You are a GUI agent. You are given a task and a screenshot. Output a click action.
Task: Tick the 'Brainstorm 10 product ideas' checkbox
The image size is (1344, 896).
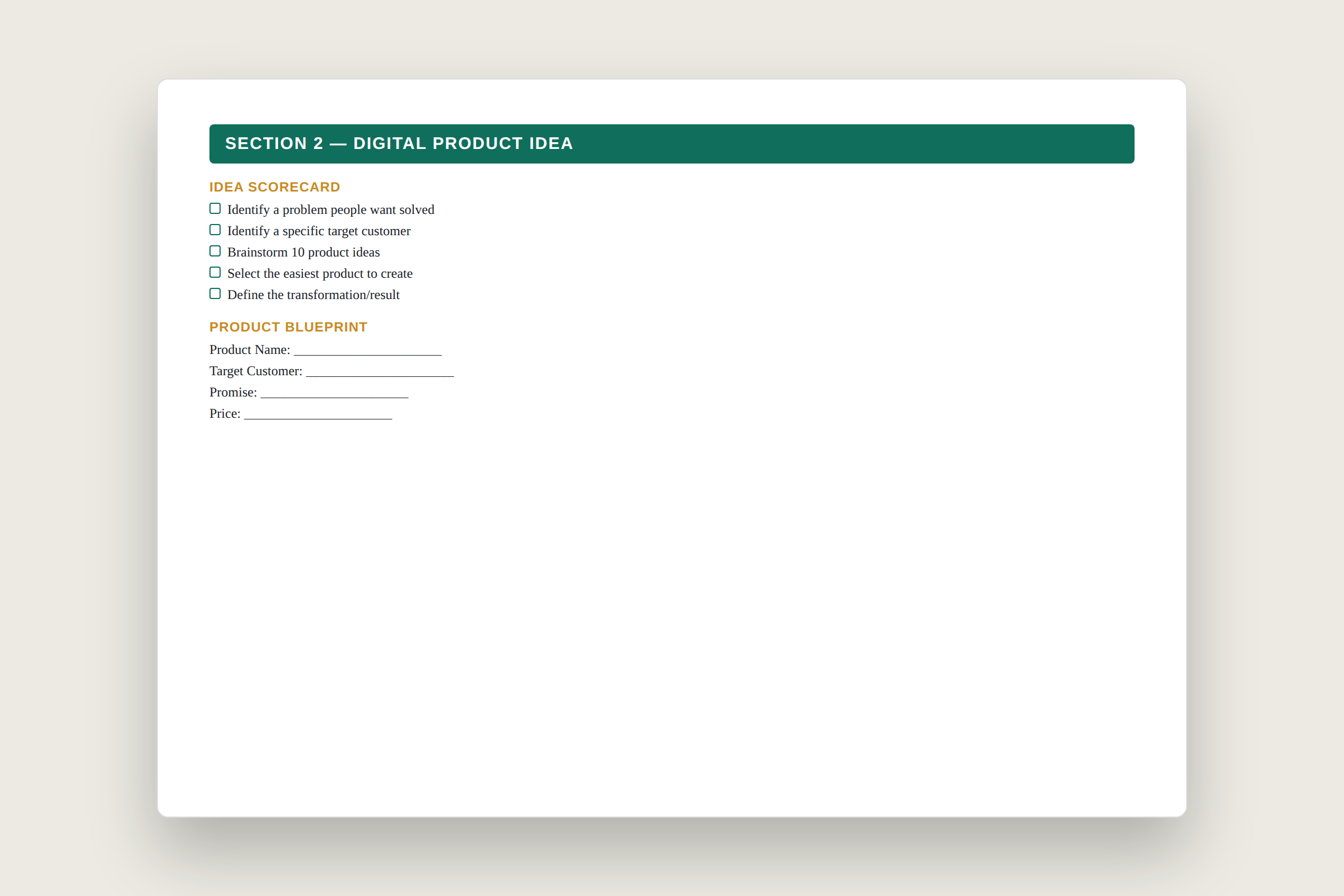215,251
